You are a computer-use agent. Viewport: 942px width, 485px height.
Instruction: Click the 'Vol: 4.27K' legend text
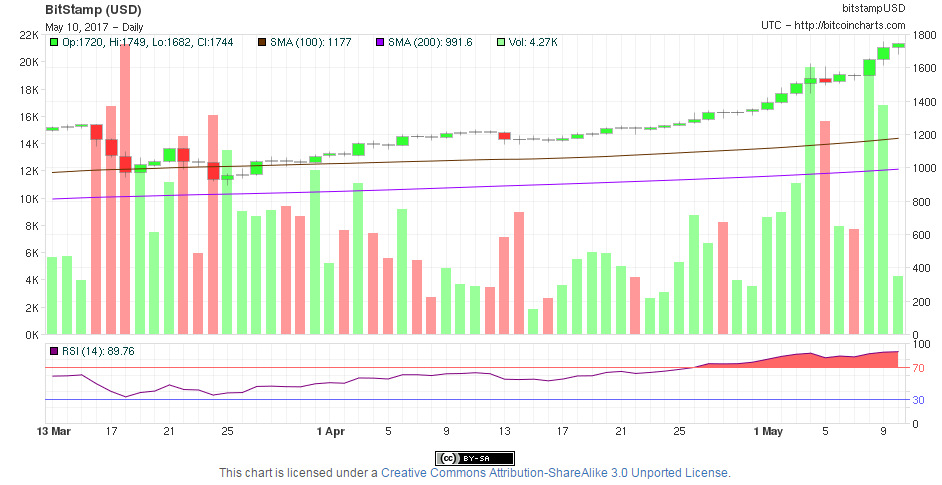click(533, 43)
